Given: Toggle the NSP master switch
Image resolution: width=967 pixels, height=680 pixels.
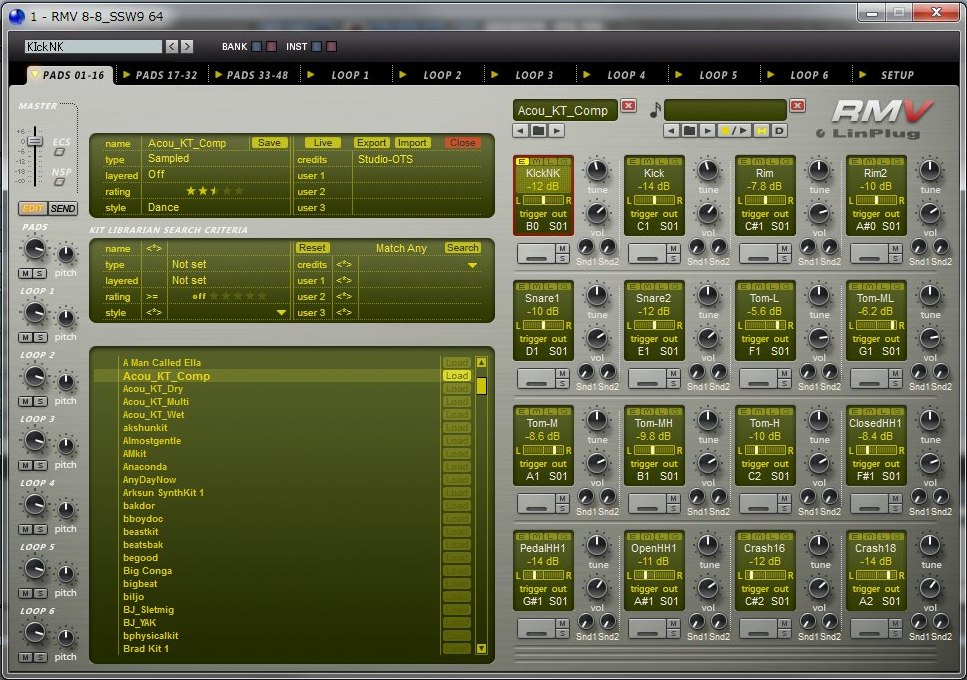Looking at the screenshot, I should tap(60, 182).
